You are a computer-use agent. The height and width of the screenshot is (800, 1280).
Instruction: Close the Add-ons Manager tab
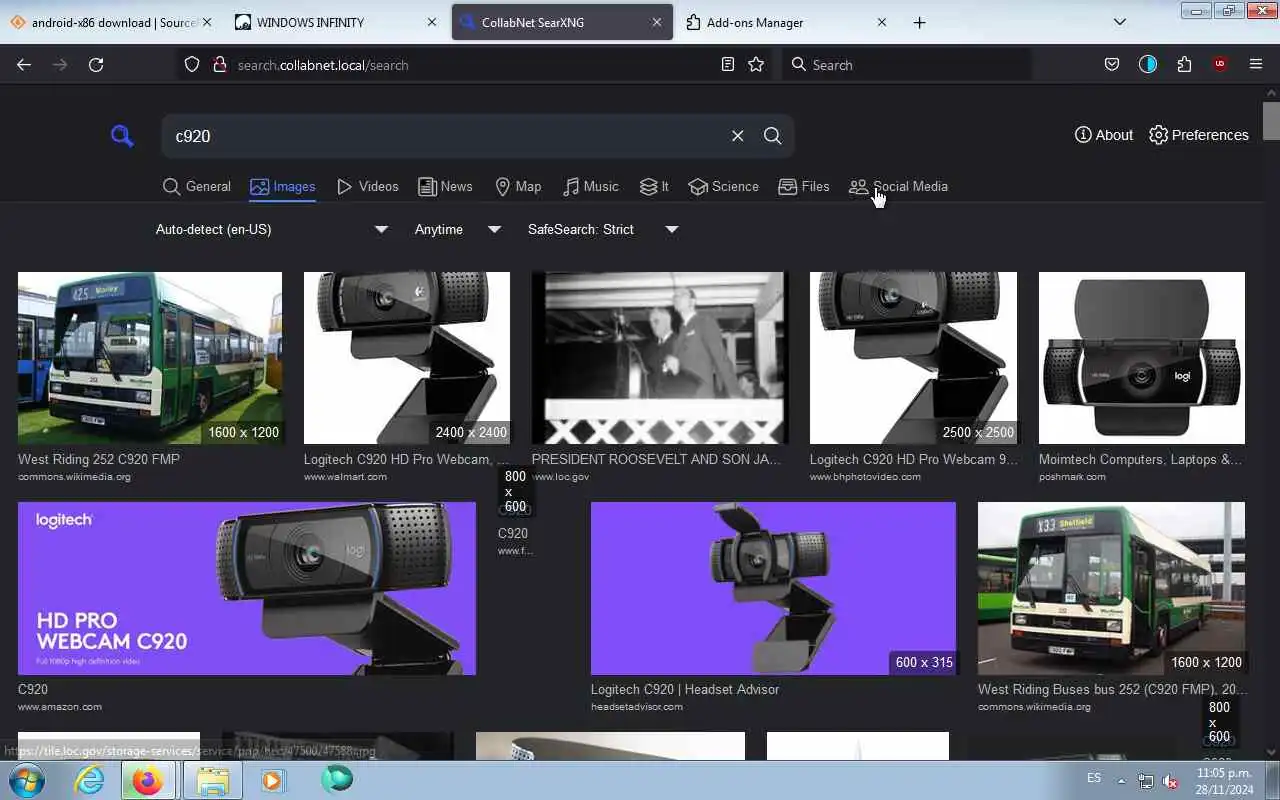point(881,22)
